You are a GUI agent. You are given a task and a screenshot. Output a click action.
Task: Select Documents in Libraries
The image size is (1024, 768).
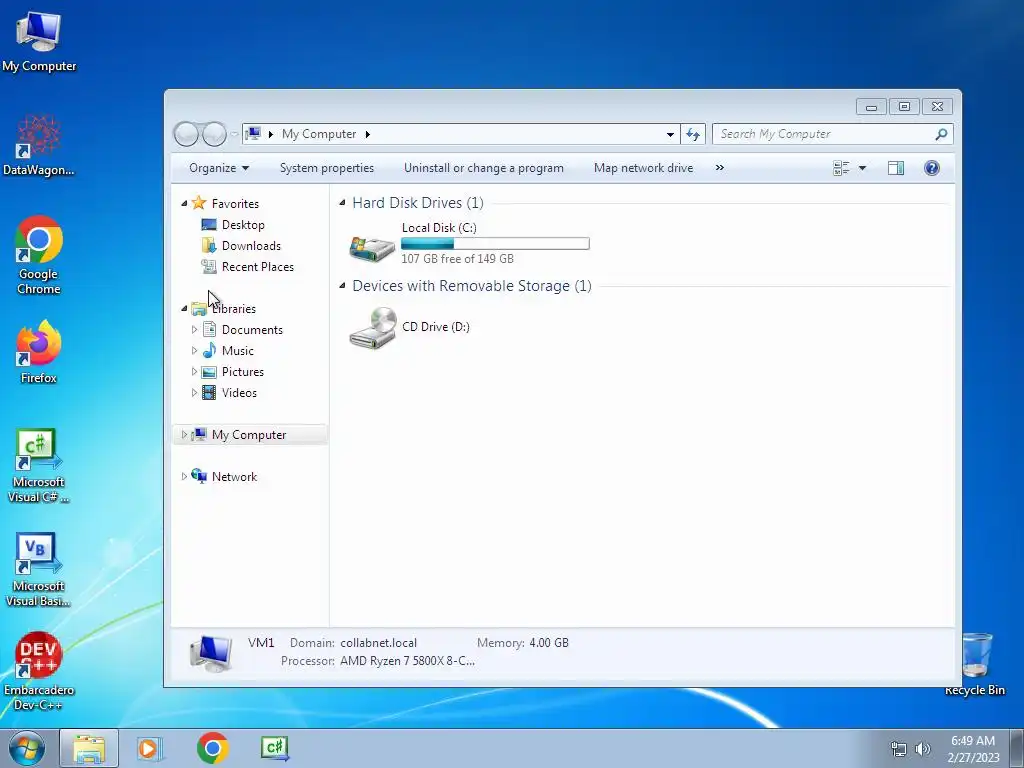(x=252, y=330)
